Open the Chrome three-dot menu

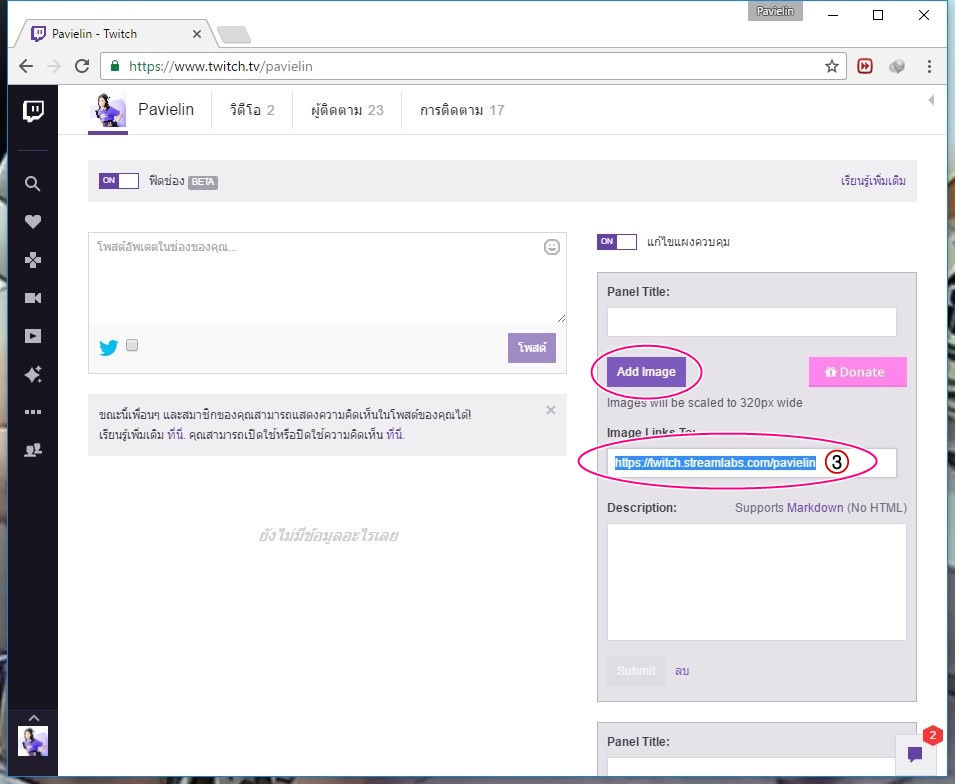pyautogui.click(x=929, y=66)
